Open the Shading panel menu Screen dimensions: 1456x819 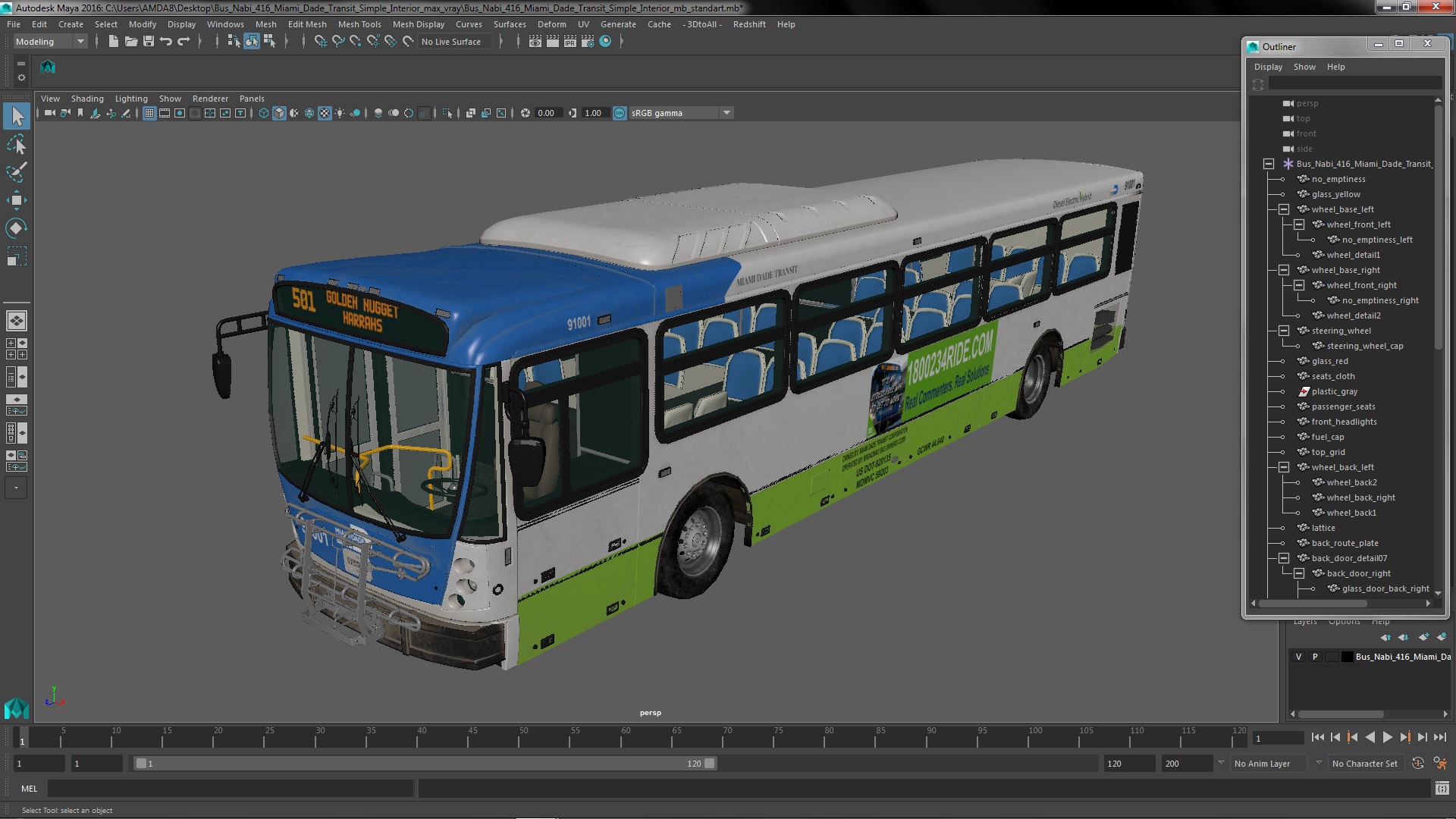coord(87,99)
